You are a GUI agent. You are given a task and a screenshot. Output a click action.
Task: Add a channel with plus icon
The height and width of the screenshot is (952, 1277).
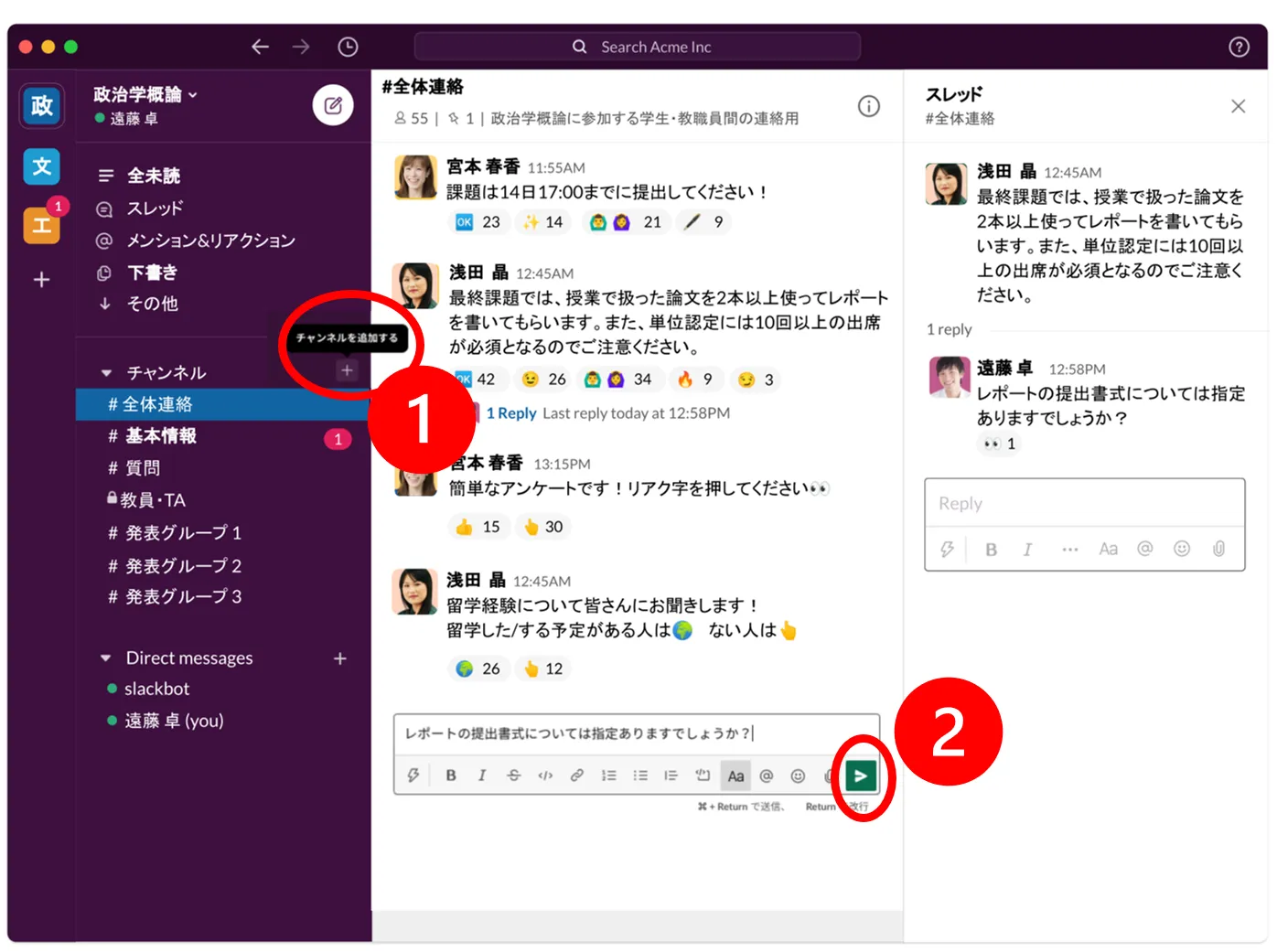[347, 370]
